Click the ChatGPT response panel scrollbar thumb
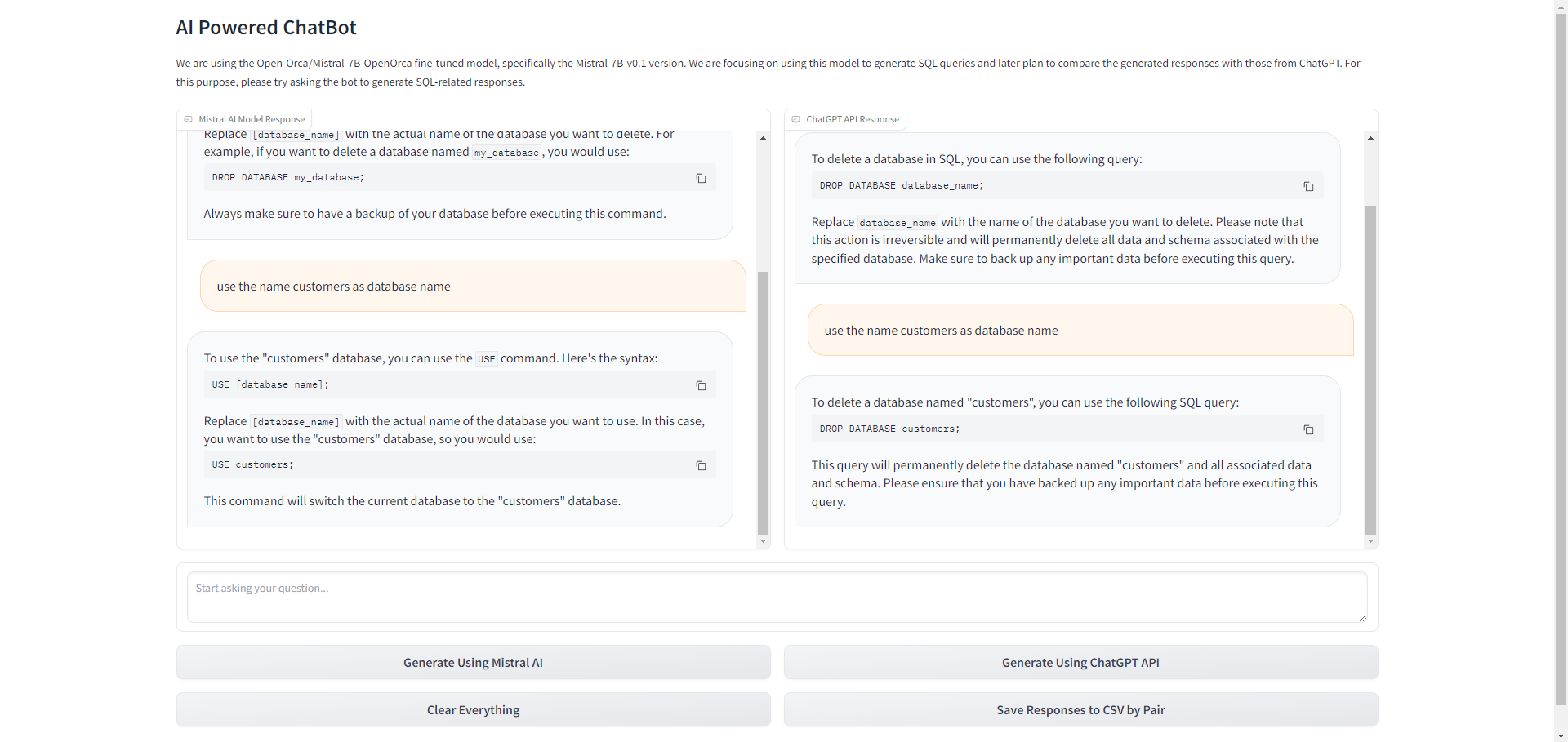Screen dimensions: 1568x742 pyautogui.click(x=1370, y=370)
